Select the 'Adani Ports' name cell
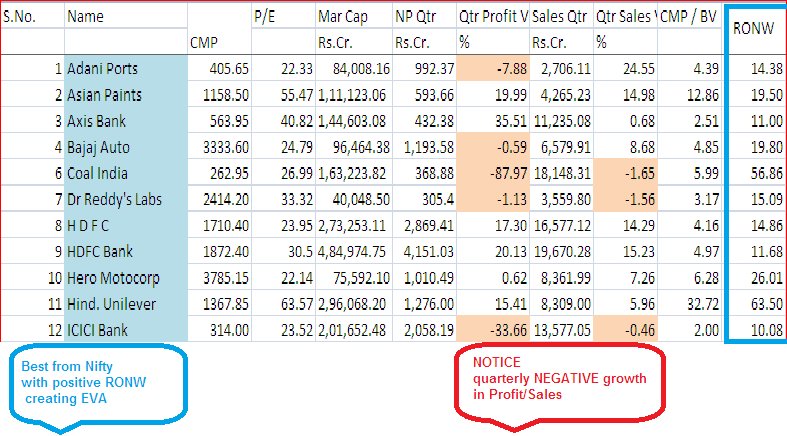This screenshot has width=787, height=436. [126, 68]
